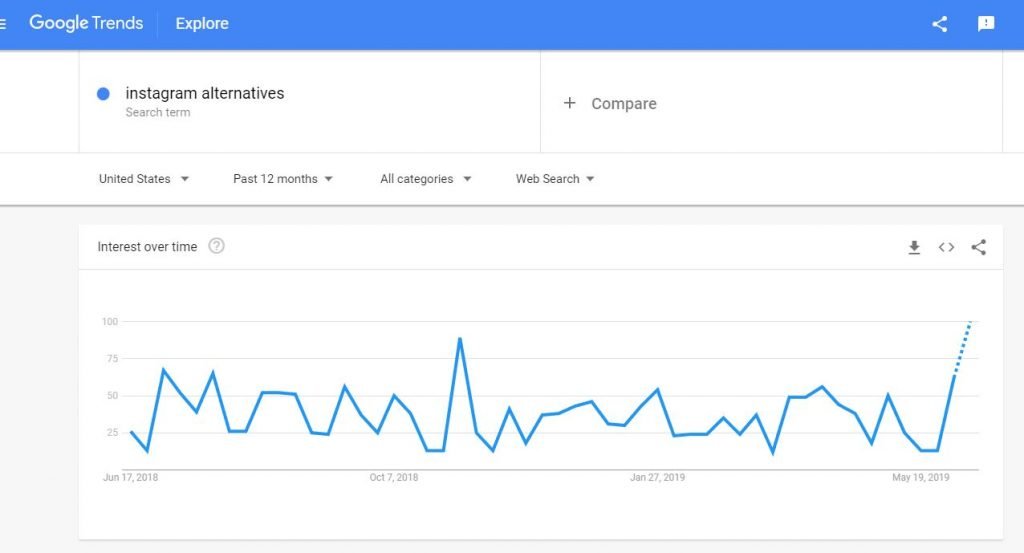
Task: Edit the instagram alternatives search term
Action: coord(204,93)
